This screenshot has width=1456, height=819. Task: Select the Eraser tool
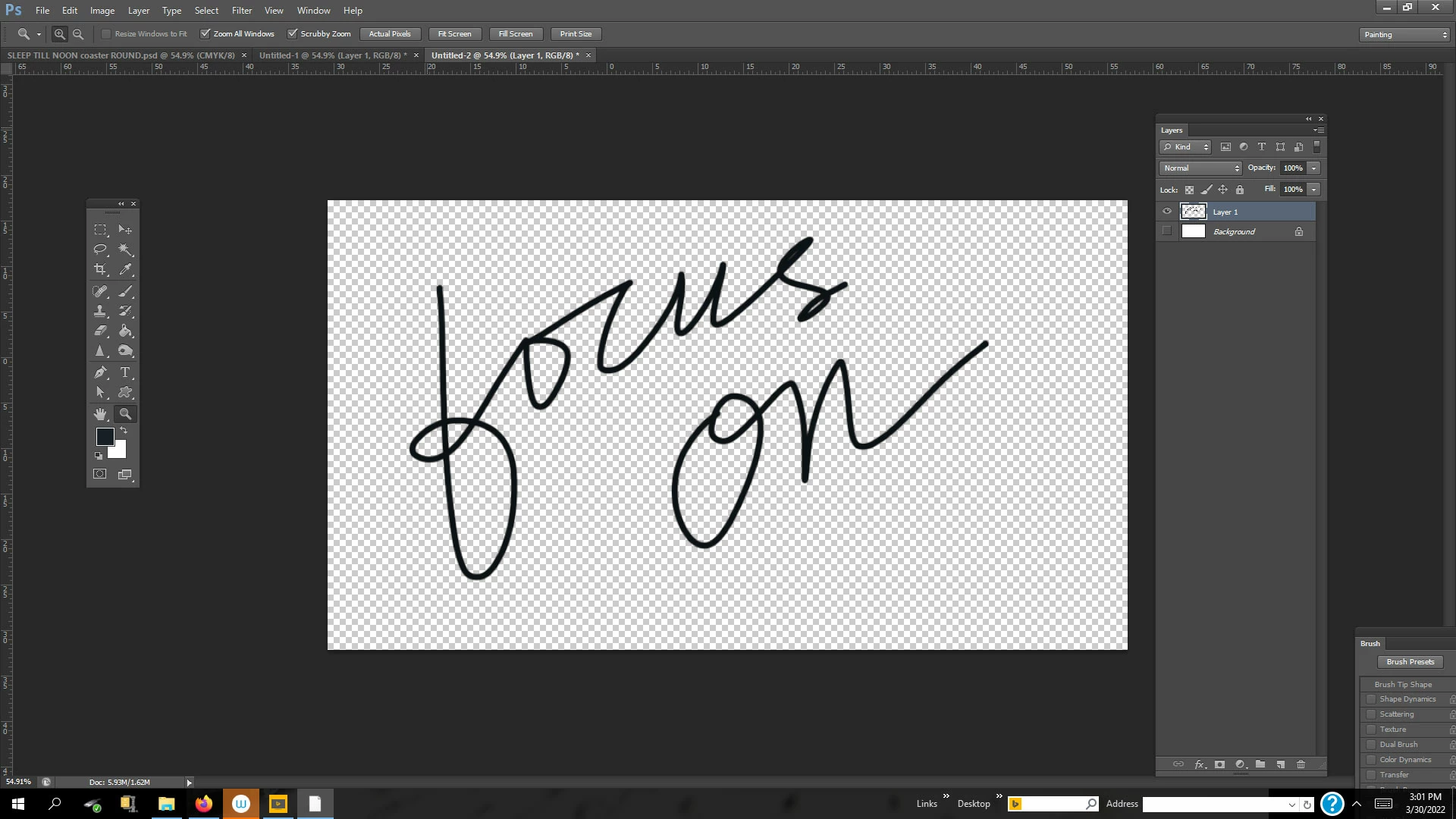click(100, 331)
